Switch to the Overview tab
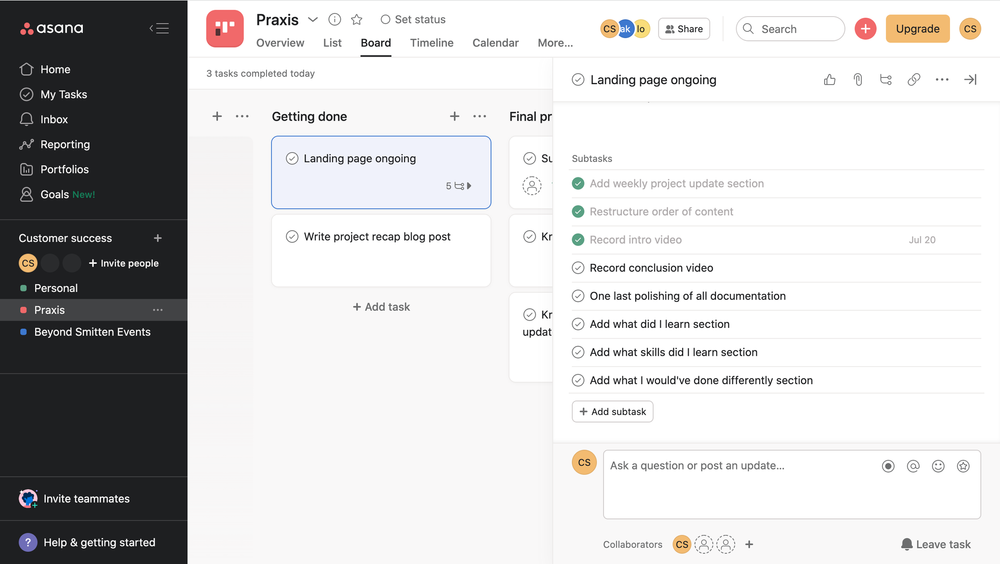Screen dimensions: 1000x564 pos(280,43)
